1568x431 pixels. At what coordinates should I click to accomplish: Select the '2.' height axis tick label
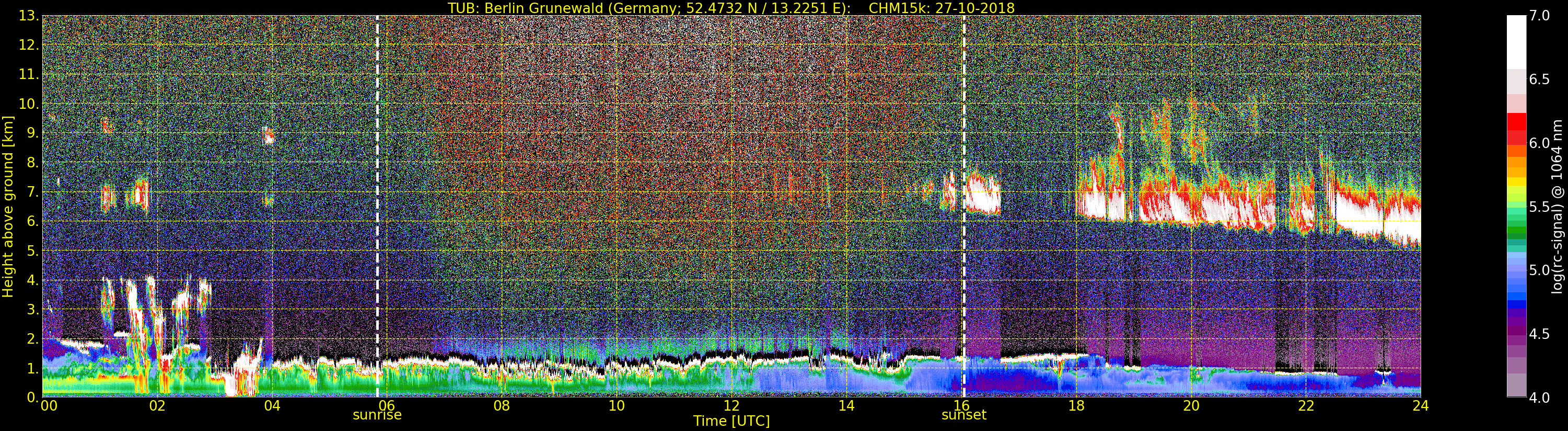pyautogui.click(x=33, y=338)
